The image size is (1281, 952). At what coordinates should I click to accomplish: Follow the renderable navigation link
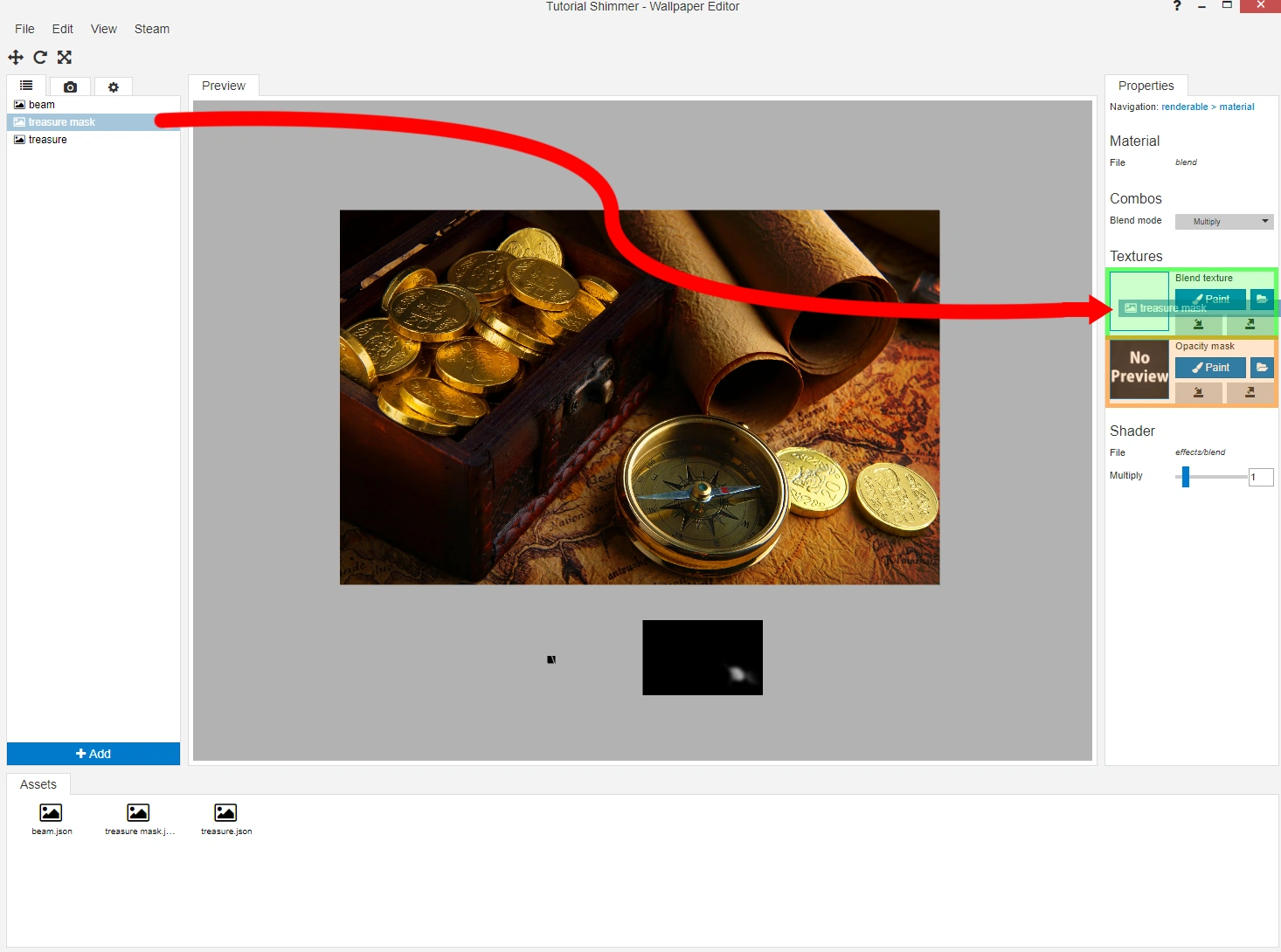(x=1184, y=107)
